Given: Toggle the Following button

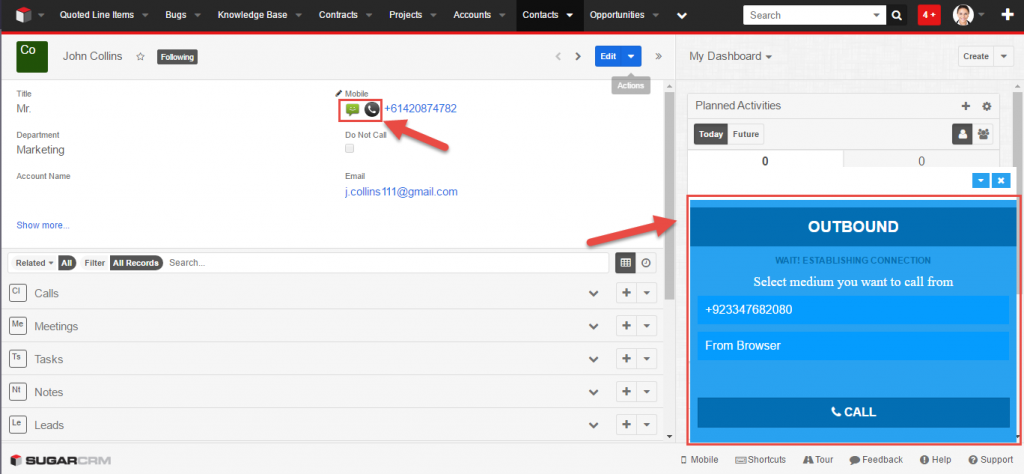Looking at the screenshot, I should tap(177, 57).
